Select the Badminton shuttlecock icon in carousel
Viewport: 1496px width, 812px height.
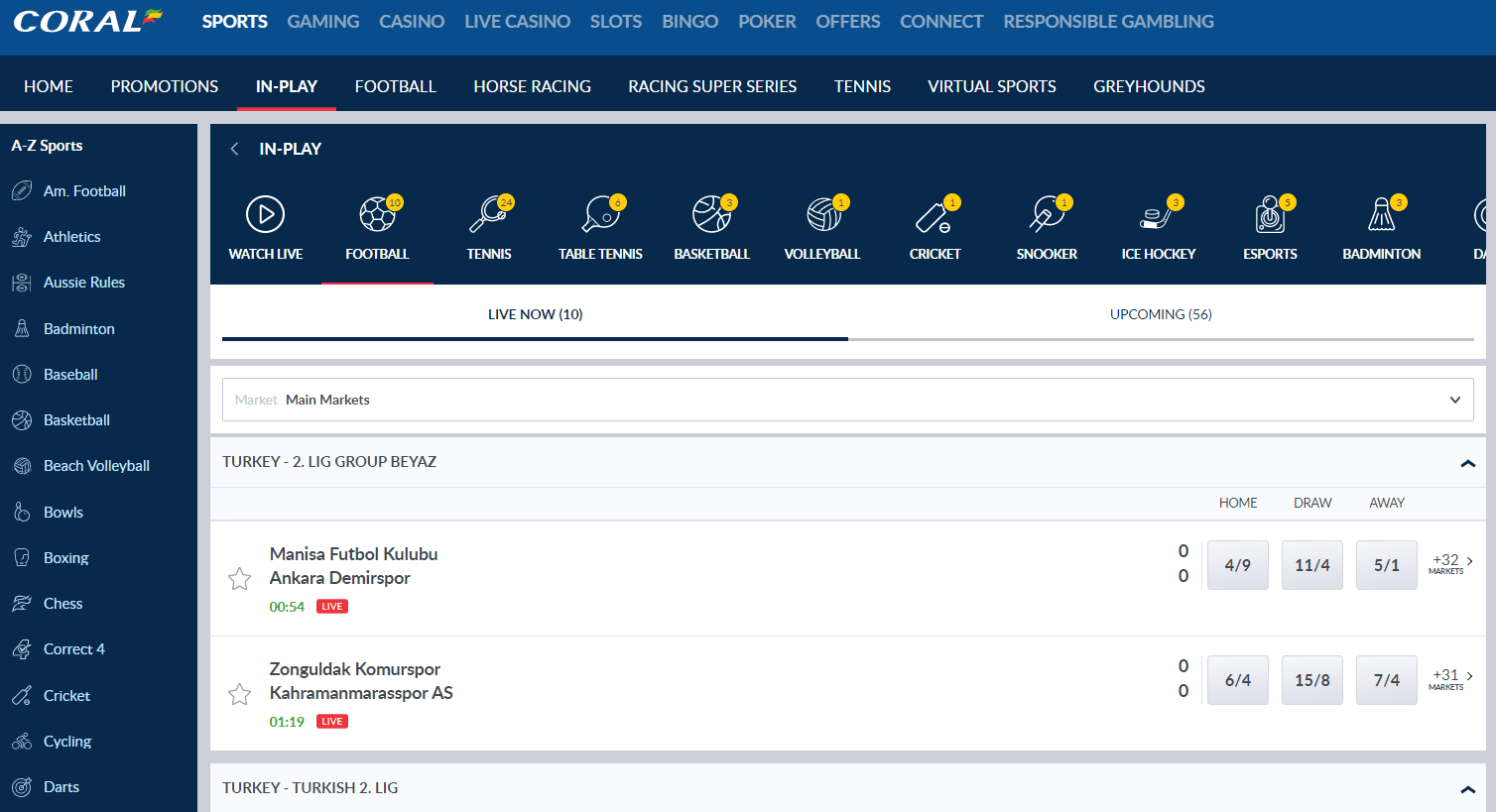(1381, 214)
